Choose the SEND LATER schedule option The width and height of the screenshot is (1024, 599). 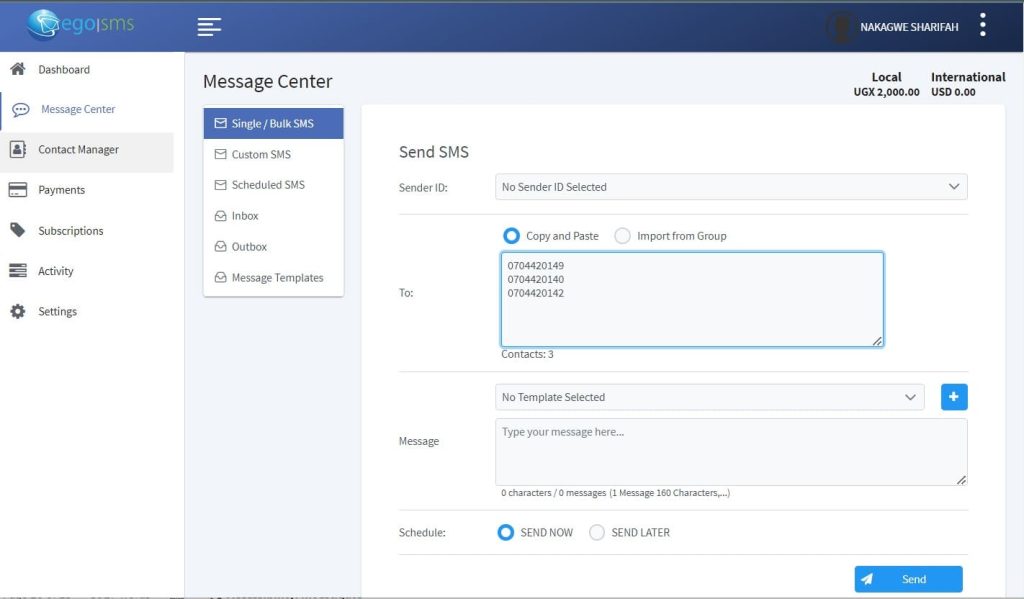pyautogui.click(x=597, y=533)
